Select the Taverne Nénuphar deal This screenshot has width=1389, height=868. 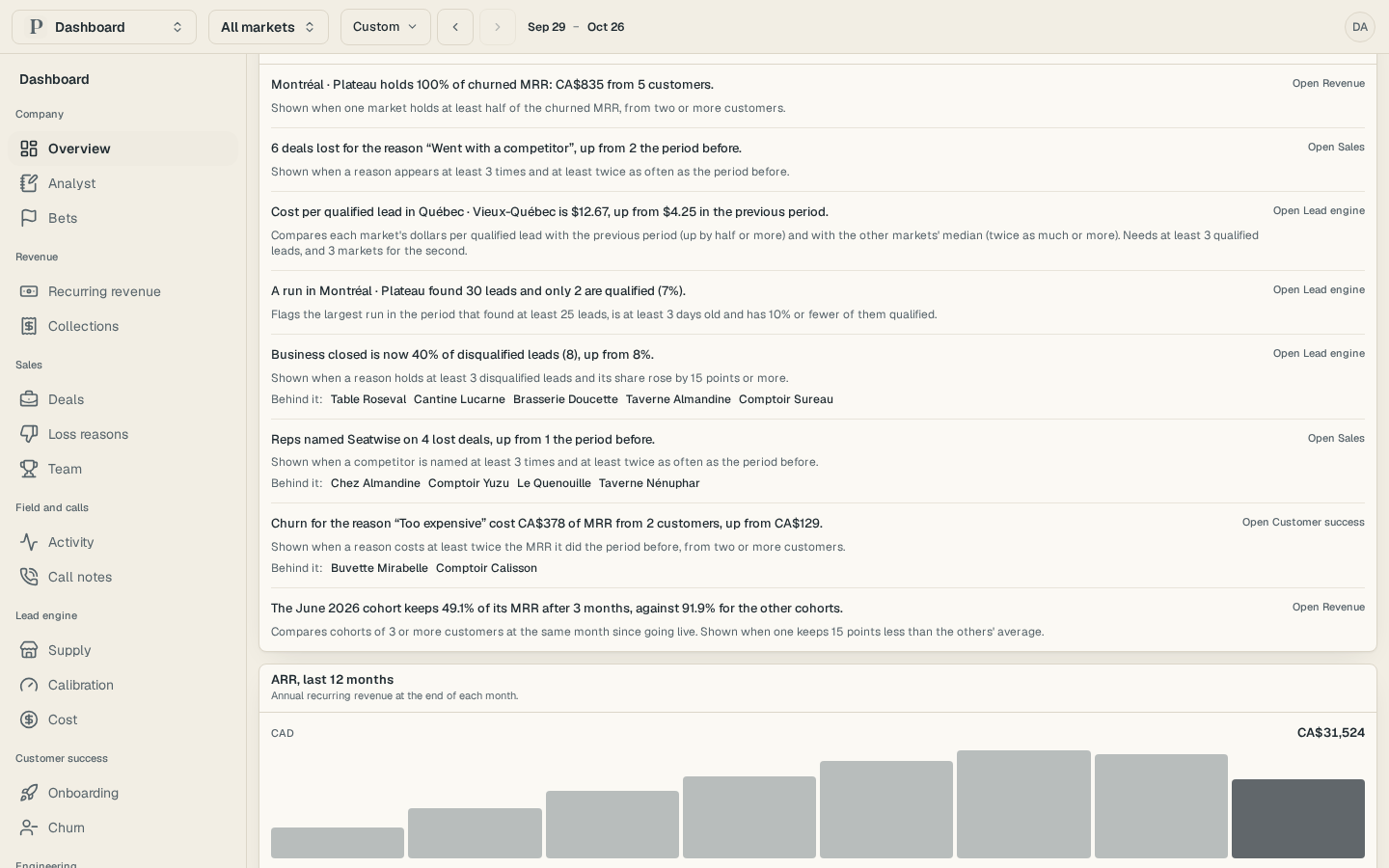[x=649, y=483]
